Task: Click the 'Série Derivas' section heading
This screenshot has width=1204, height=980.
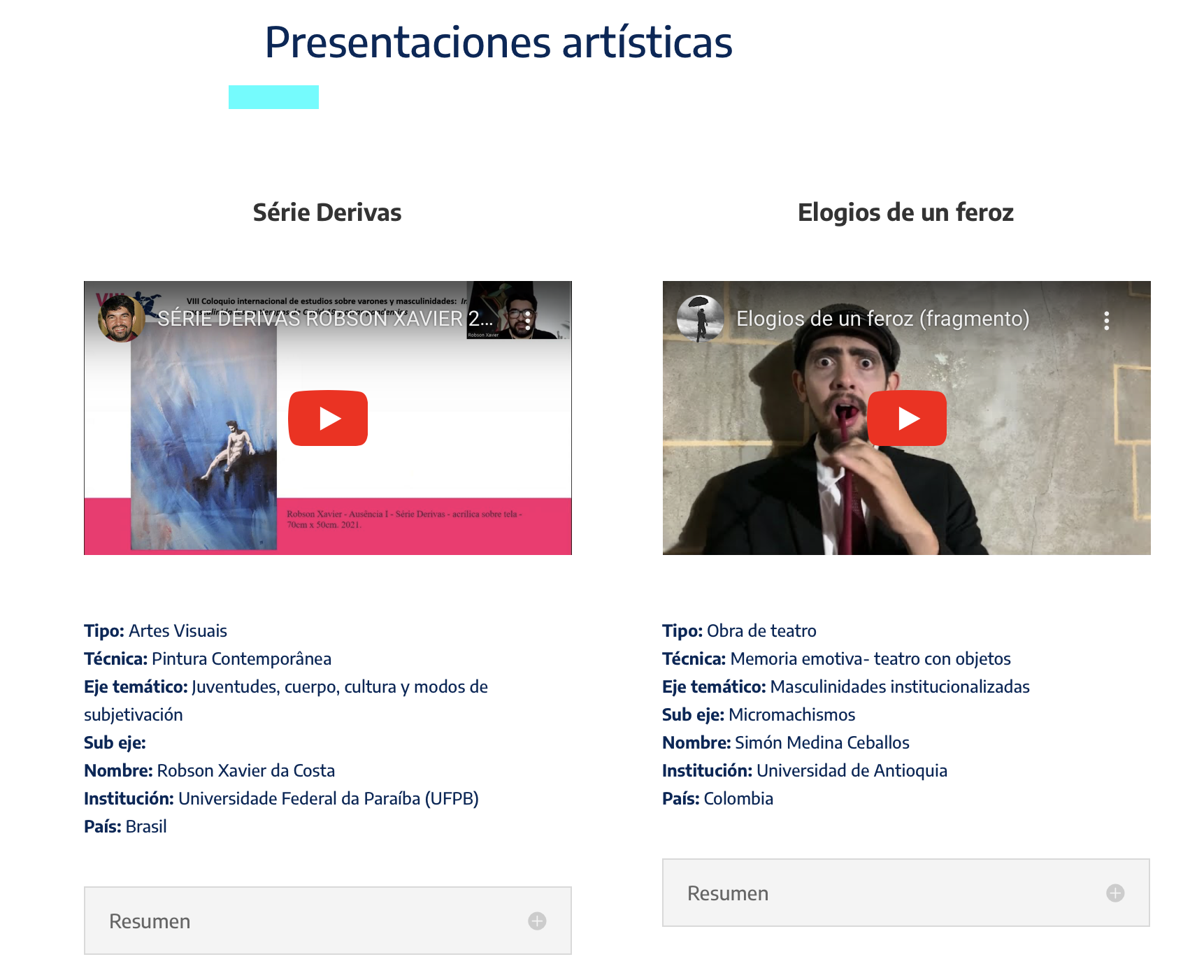Action: tap(327, 212)
